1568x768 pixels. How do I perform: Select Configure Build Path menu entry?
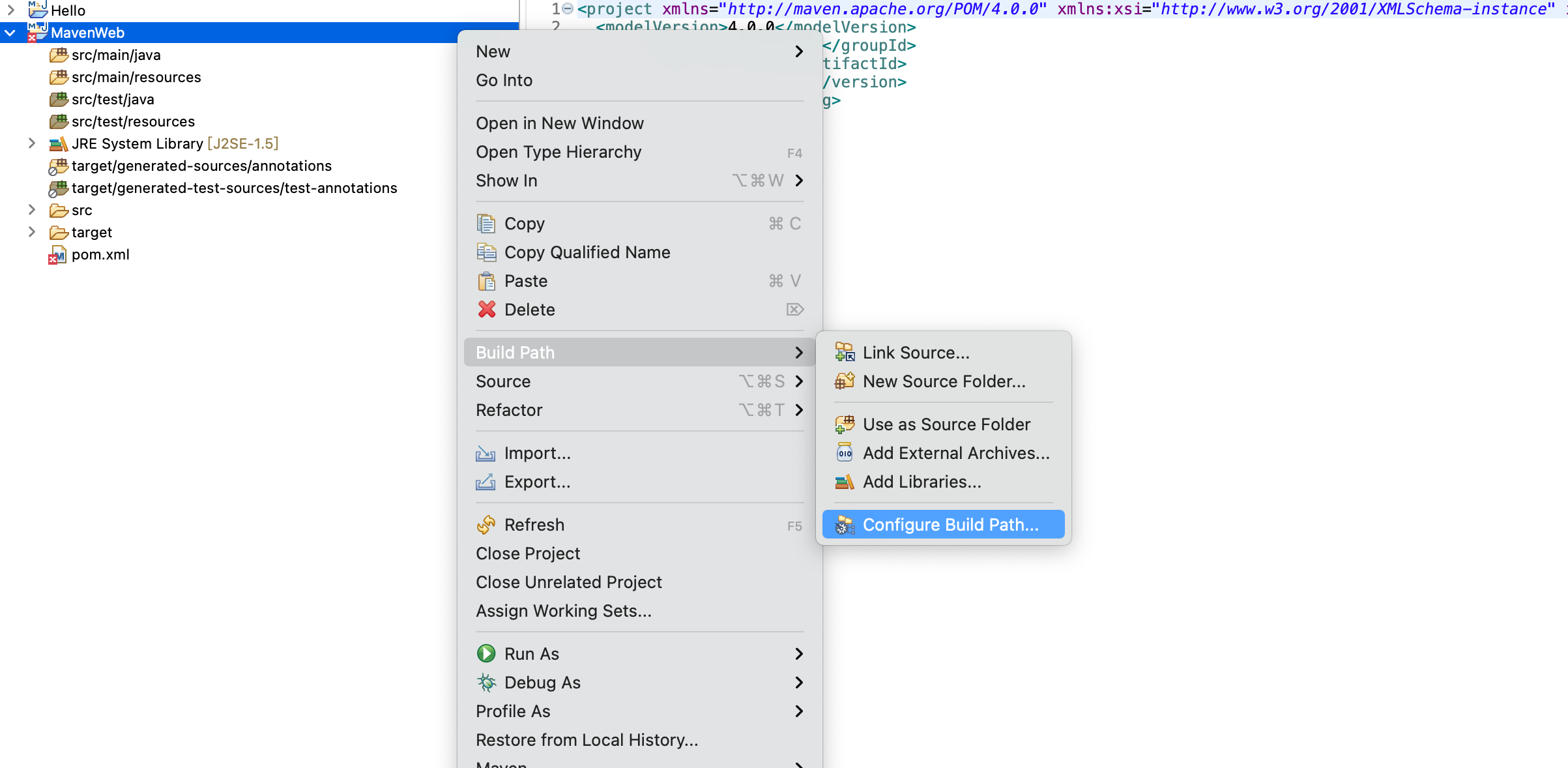950,525
